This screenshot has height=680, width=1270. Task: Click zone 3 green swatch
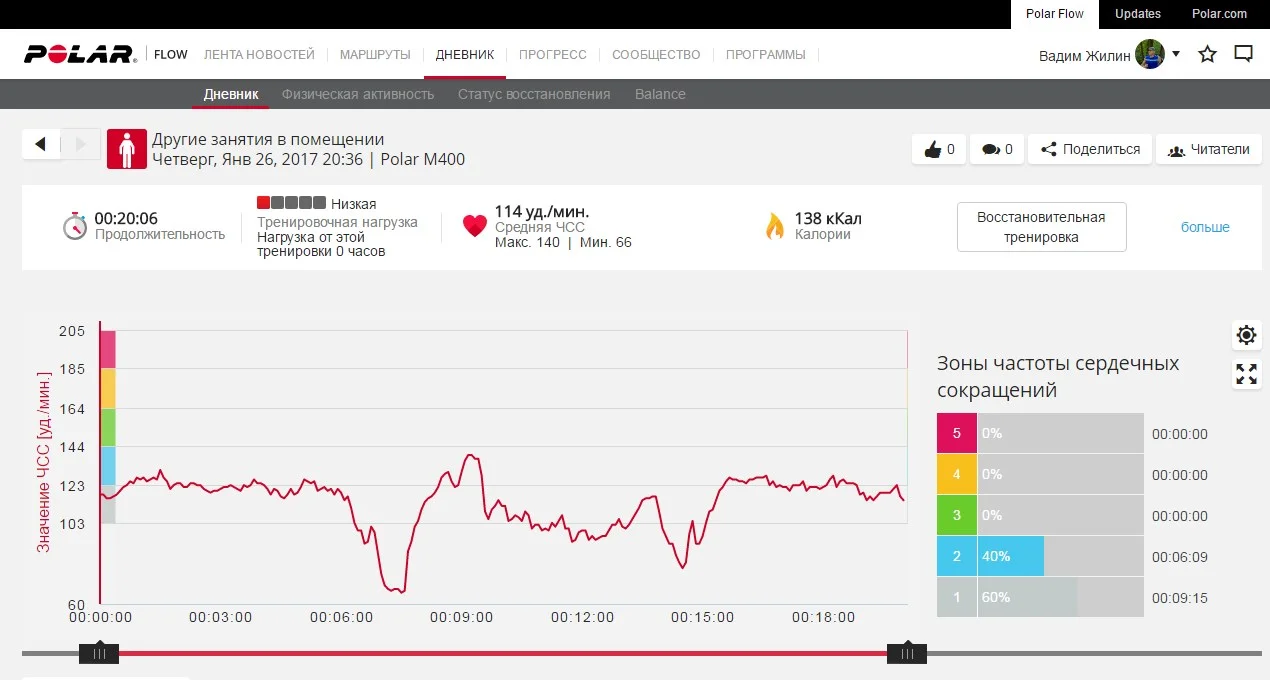pos(957,515)
